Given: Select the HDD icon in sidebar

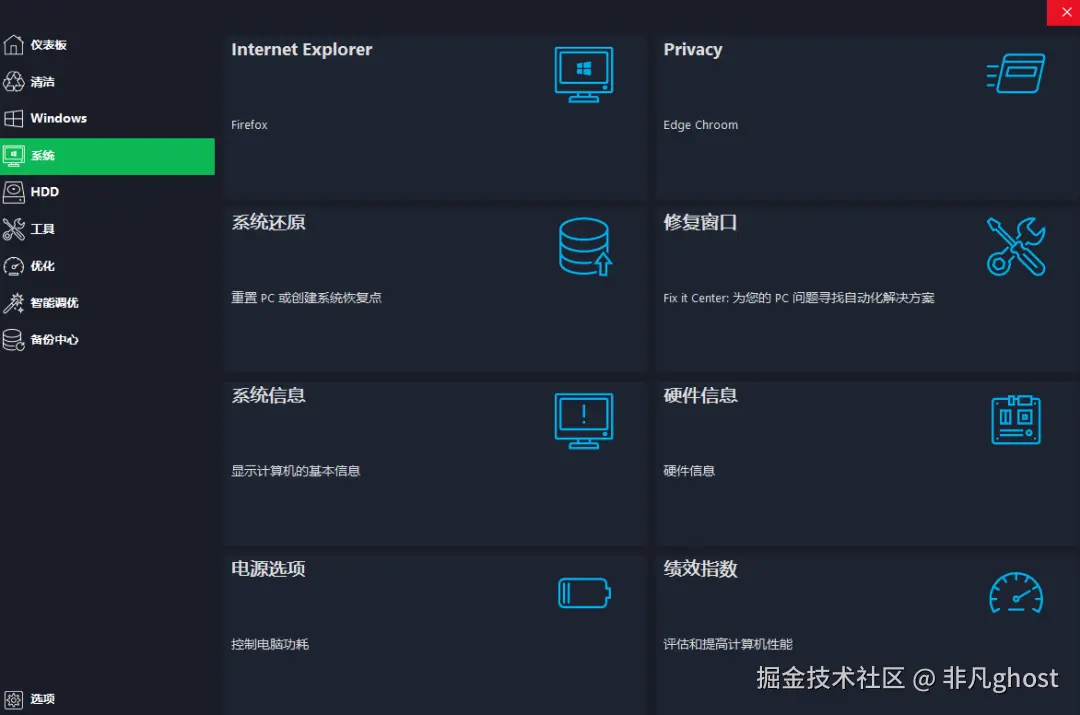Looking at the screenshot, I should pyautogui.click(x=13, y=192).
